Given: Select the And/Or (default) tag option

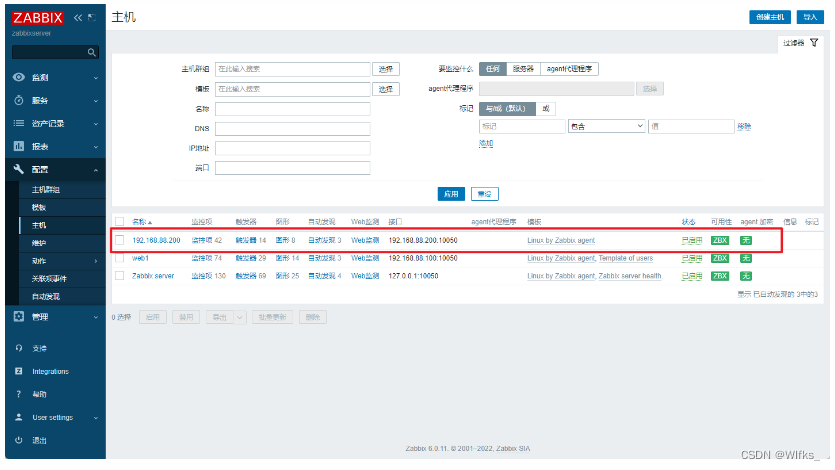Looking at the screenshot, I should (507, 109).
